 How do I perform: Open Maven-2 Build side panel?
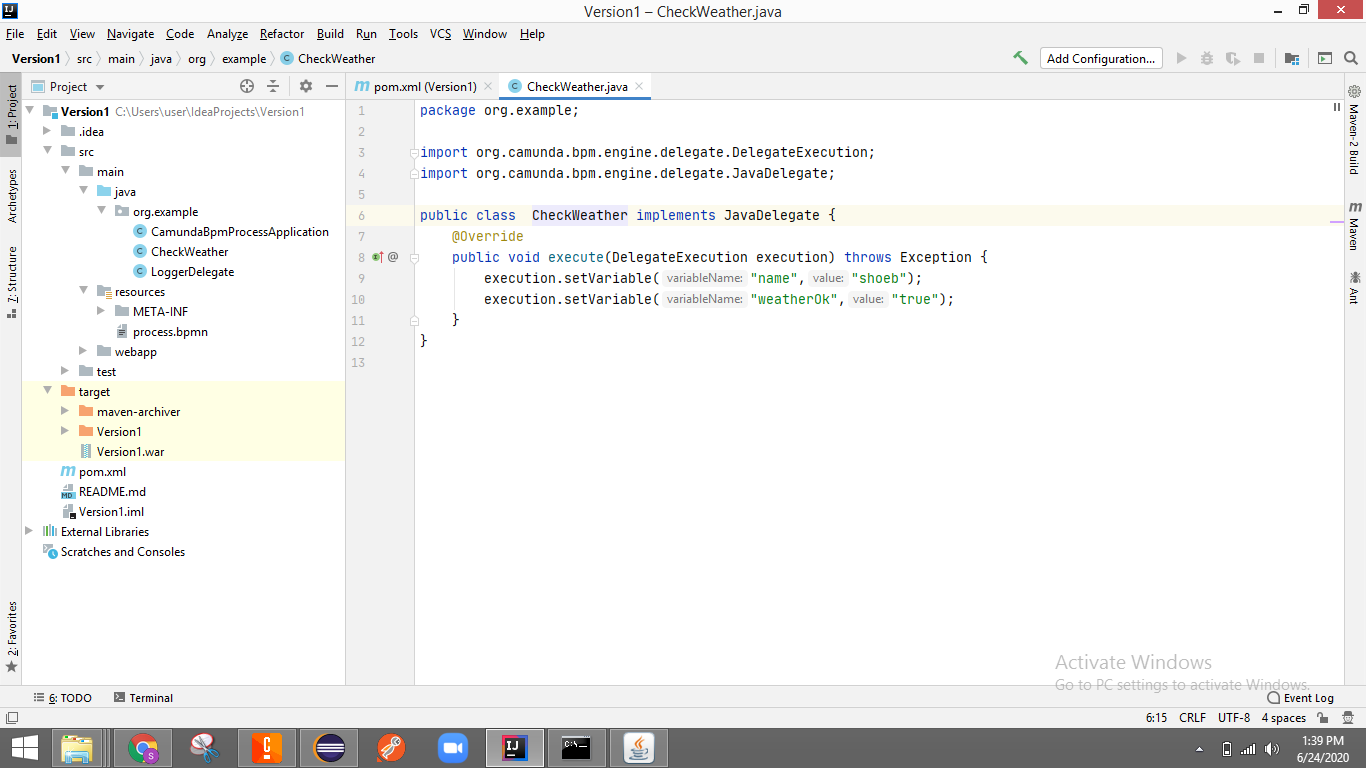pyautogui.click(x=1354, y=130)
